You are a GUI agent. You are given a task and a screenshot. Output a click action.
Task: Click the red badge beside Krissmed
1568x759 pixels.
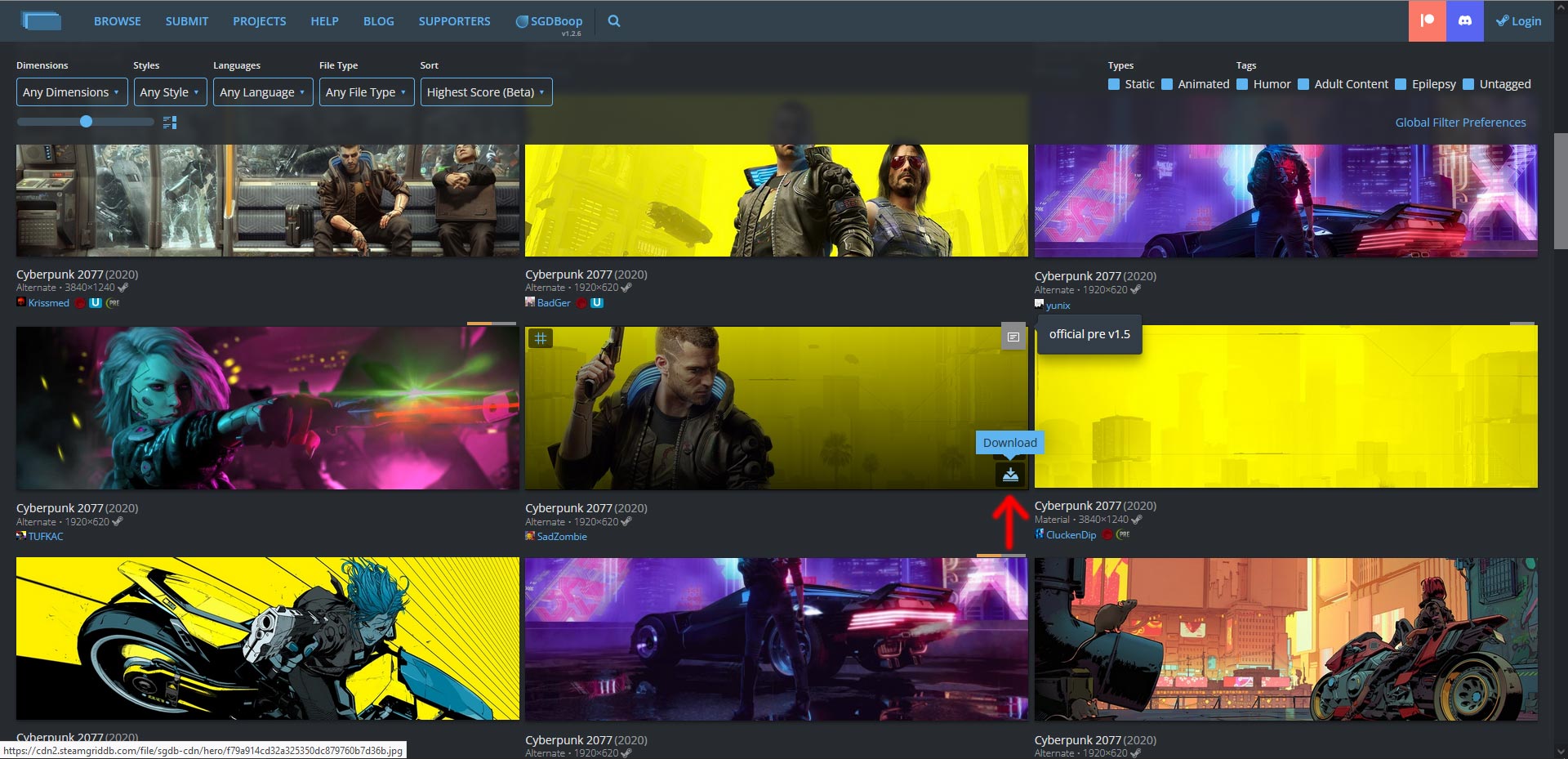(x=80, y=303)
